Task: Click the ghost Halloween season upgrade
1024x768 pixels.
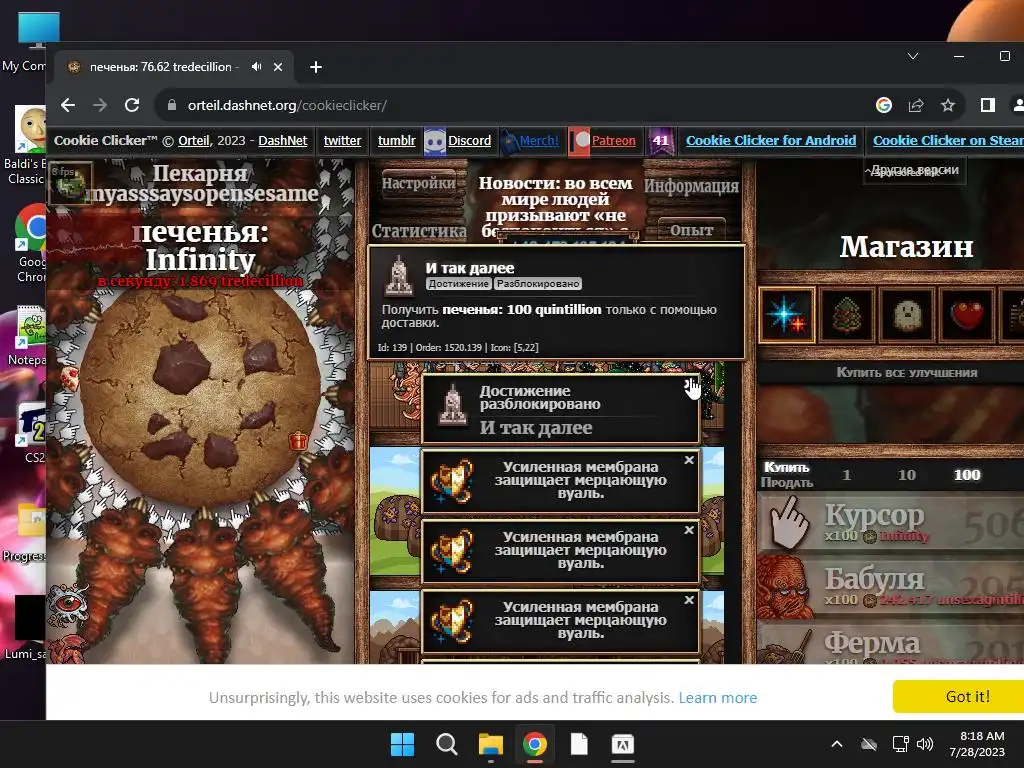Action: (x=906, y=315)
